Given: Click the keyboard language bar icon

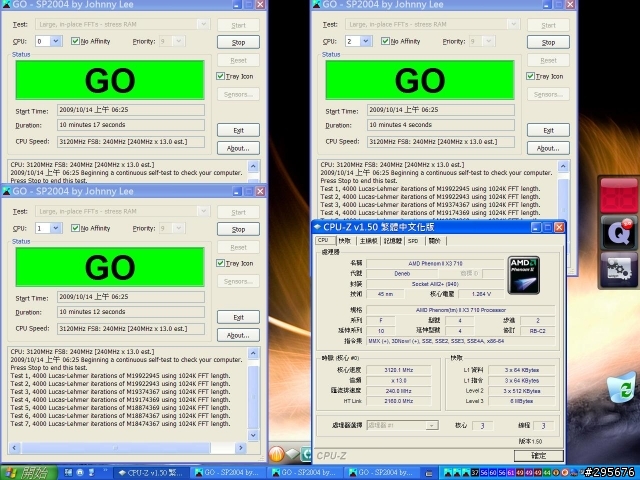Looking at the screenshot, I should tap(429, 473).
